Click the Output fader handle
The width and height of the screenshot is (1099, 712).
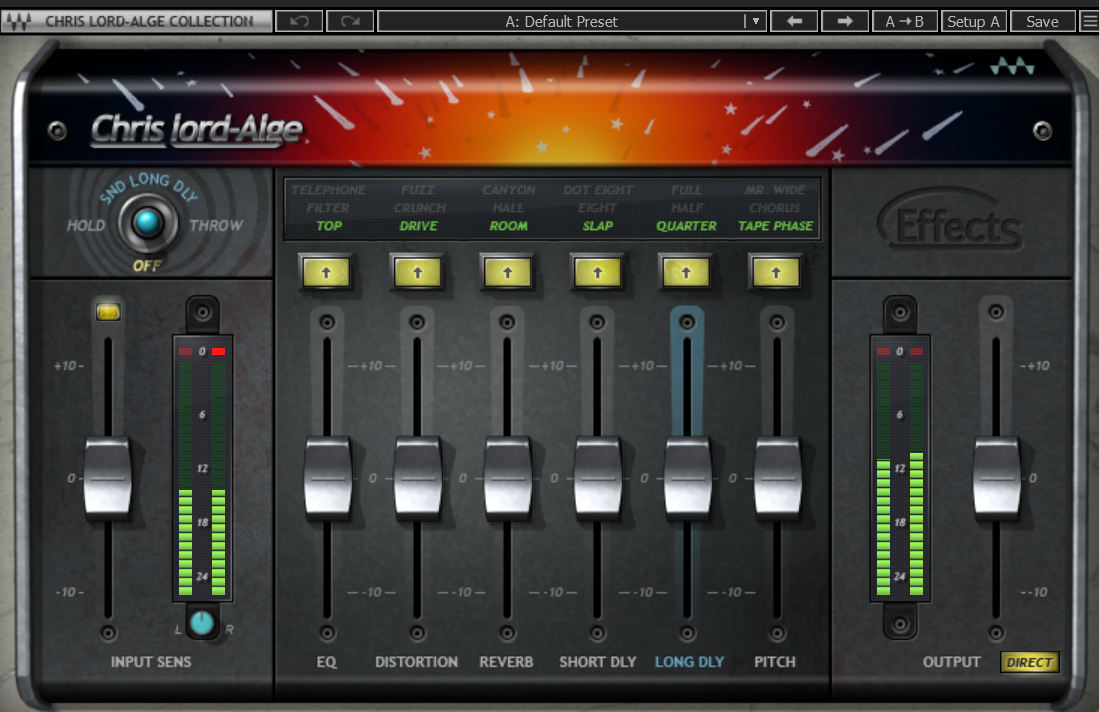pyautogui.click(x=996, y=478)
